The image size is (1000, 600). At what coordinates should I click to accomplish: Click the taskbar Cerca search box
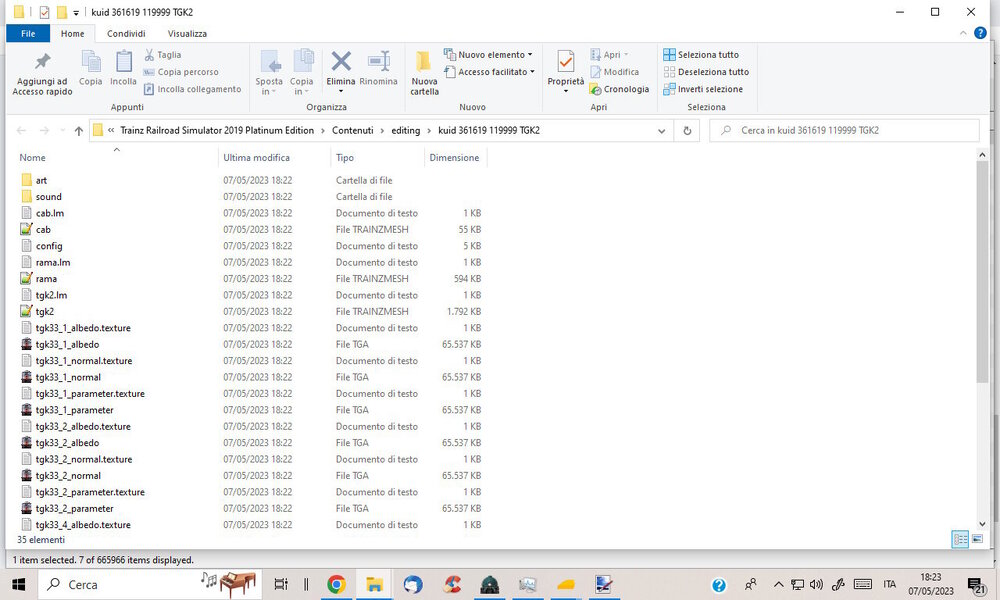(x=150, y=585)
